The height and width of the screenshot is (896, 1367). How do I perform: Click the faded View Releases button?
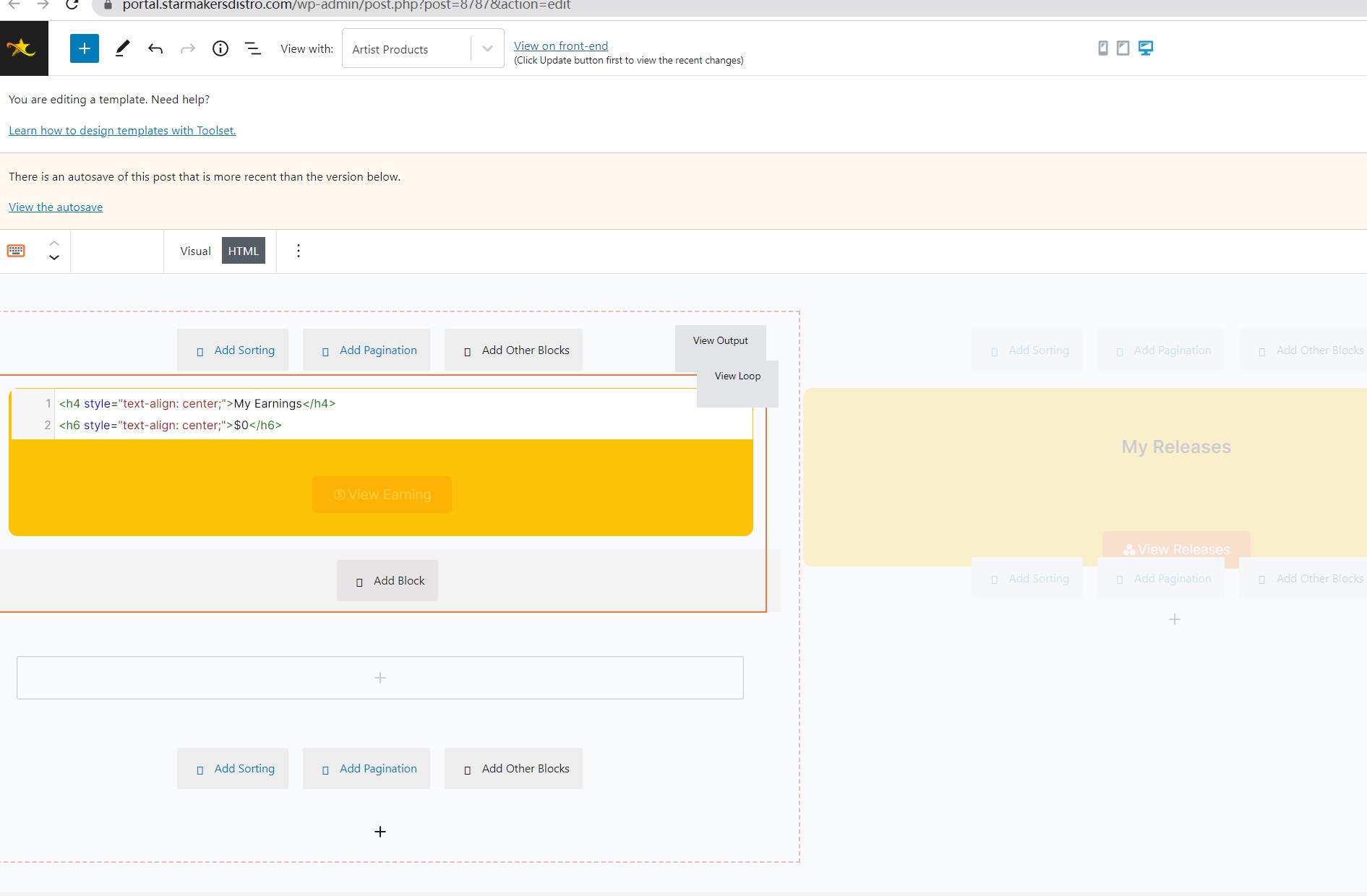(x=1176, y=549)
